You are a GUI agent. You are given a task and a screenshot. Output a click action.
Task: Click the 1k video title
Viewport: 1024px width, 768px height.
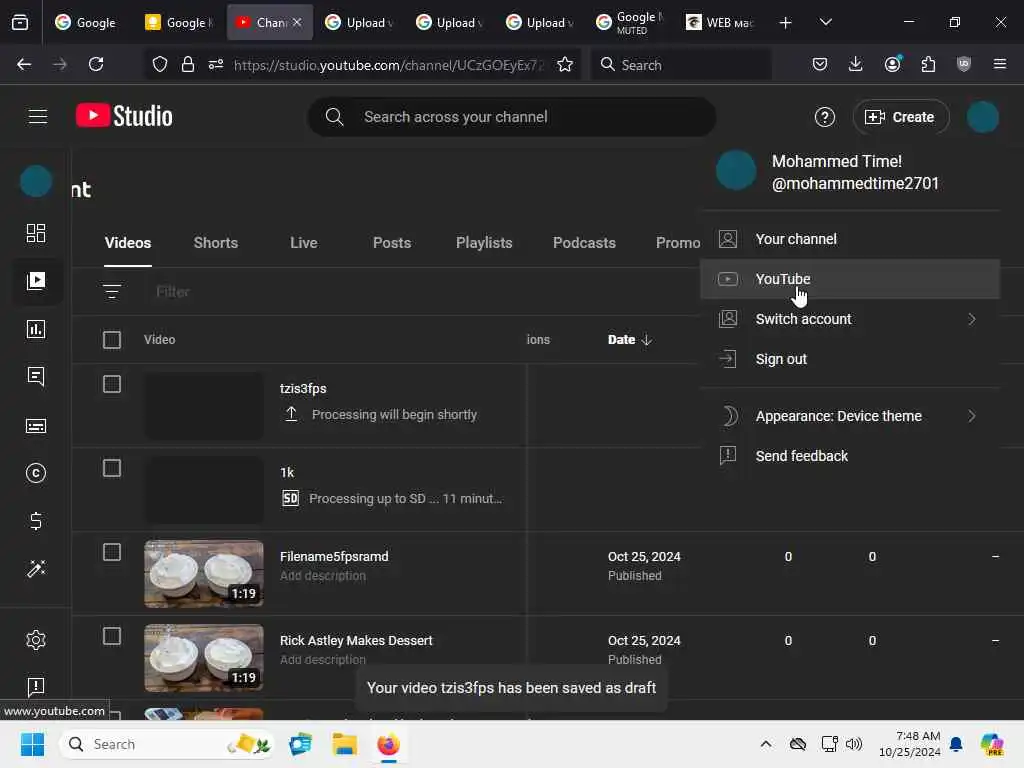pos(287,472)
